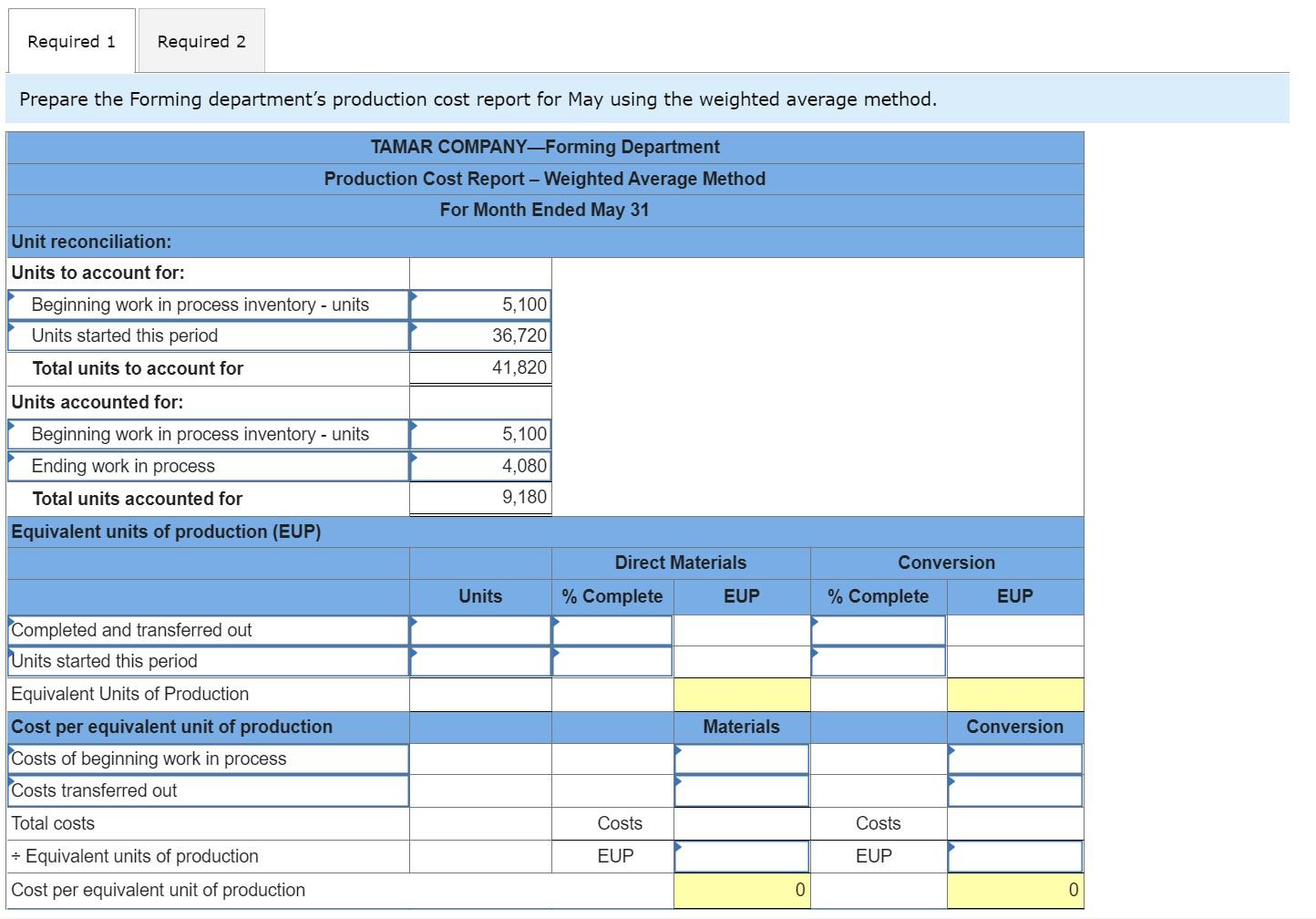Click Conversion cost field for Costs transferred out
This screenshot has width=1316, height=919.
[x=1015, y=790]
